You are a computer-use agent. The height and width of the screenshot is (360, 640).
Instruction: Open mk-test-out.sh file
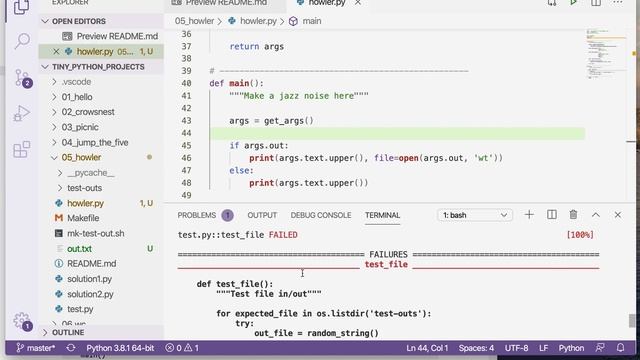coord(96,233)
